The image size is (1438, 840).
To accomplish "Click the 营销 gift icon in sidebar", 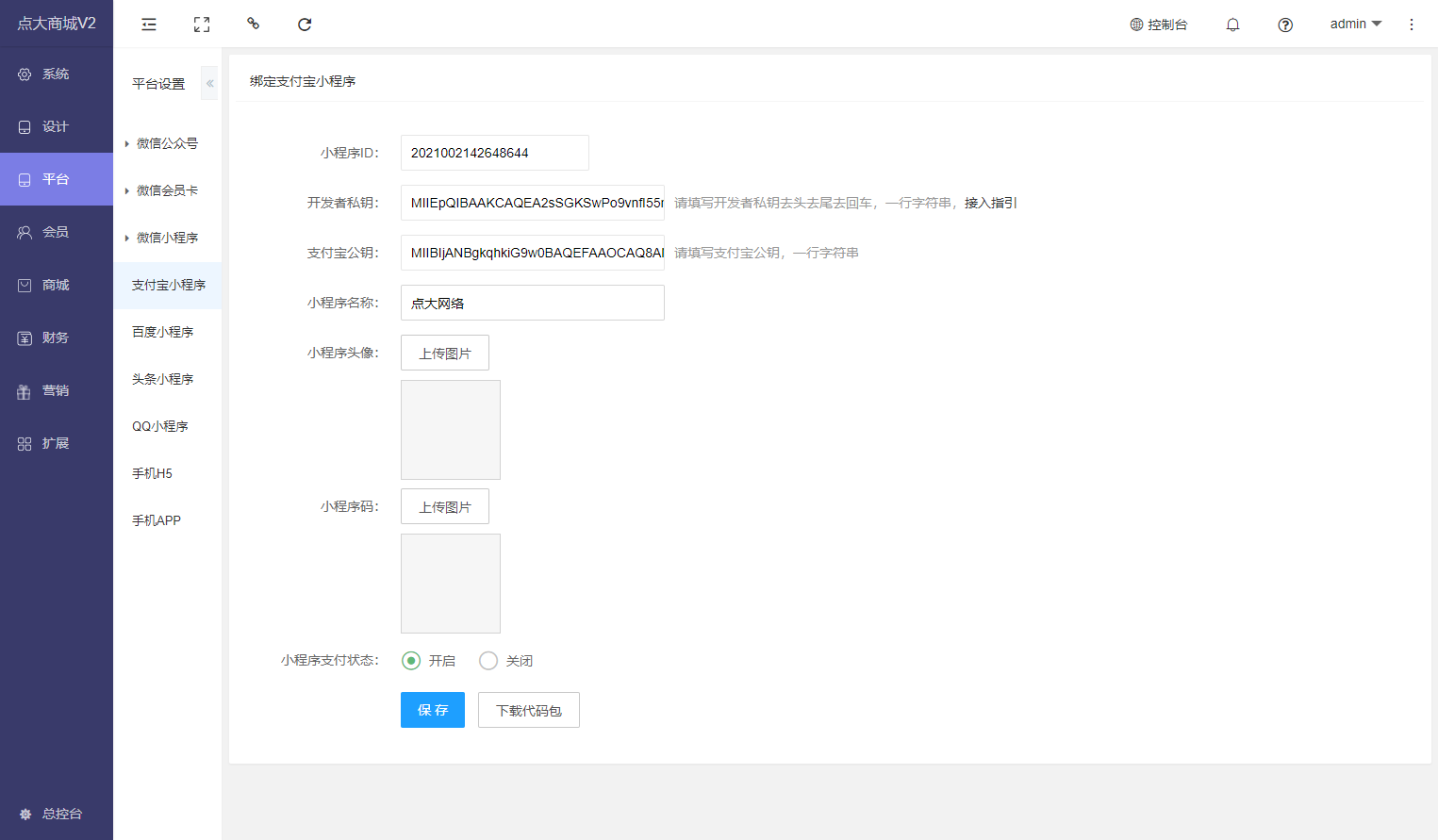I will [25, 391].
